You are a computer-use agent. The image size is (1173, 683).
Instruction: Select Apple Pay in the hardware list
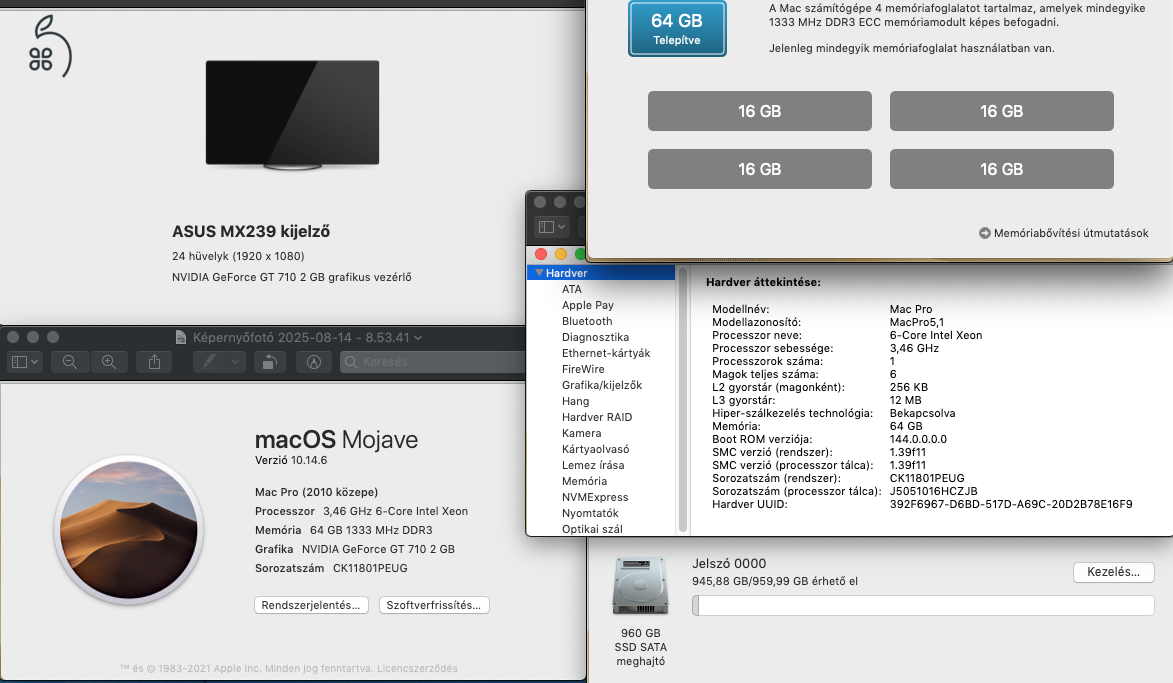588,305
